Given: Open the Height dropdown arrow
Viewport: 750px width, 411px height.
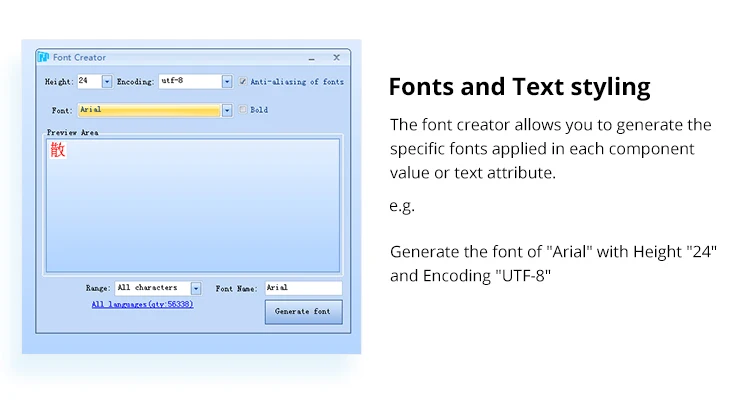Looking at the screenshot, I should click(107, 82).
